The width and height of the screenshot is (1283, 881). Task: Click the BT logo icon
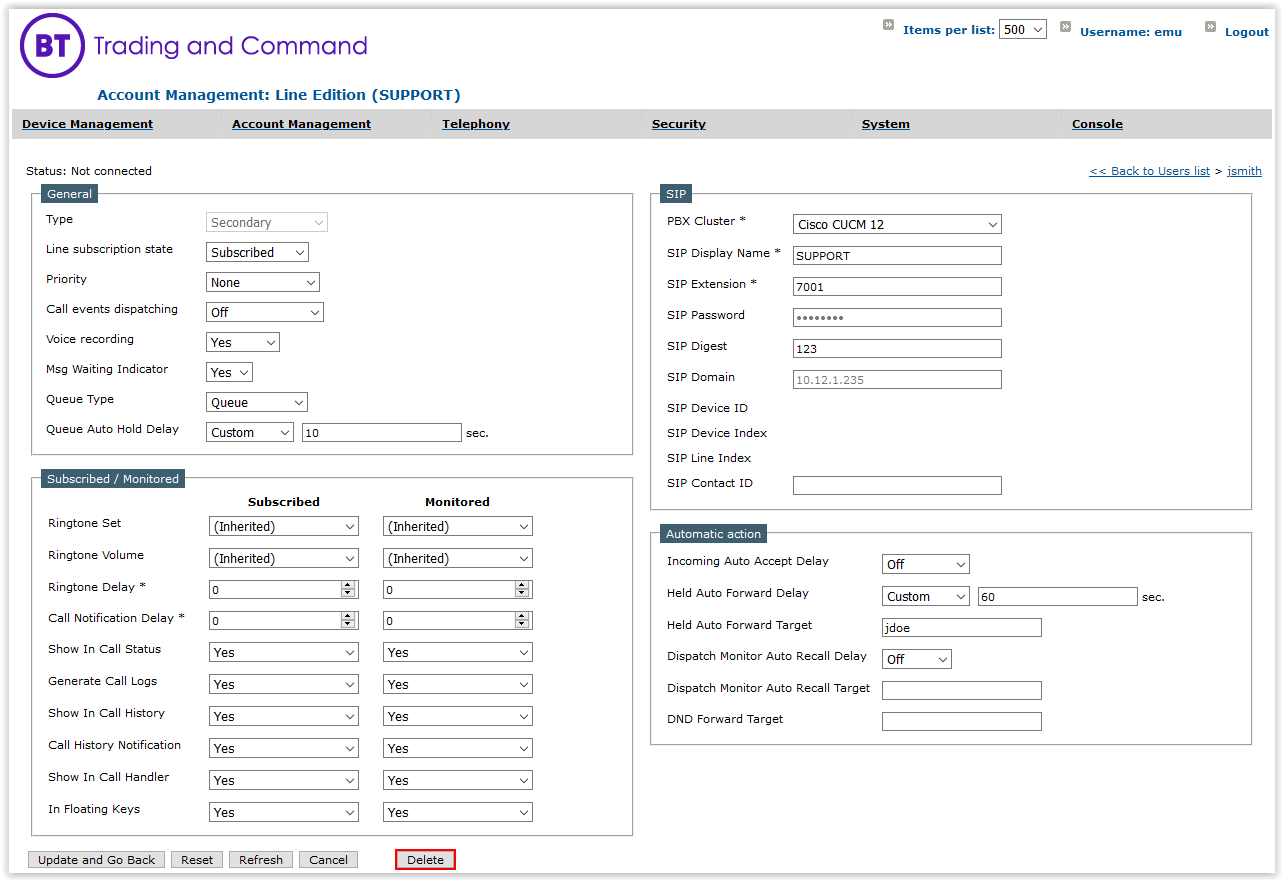click(x=52, y=45)
